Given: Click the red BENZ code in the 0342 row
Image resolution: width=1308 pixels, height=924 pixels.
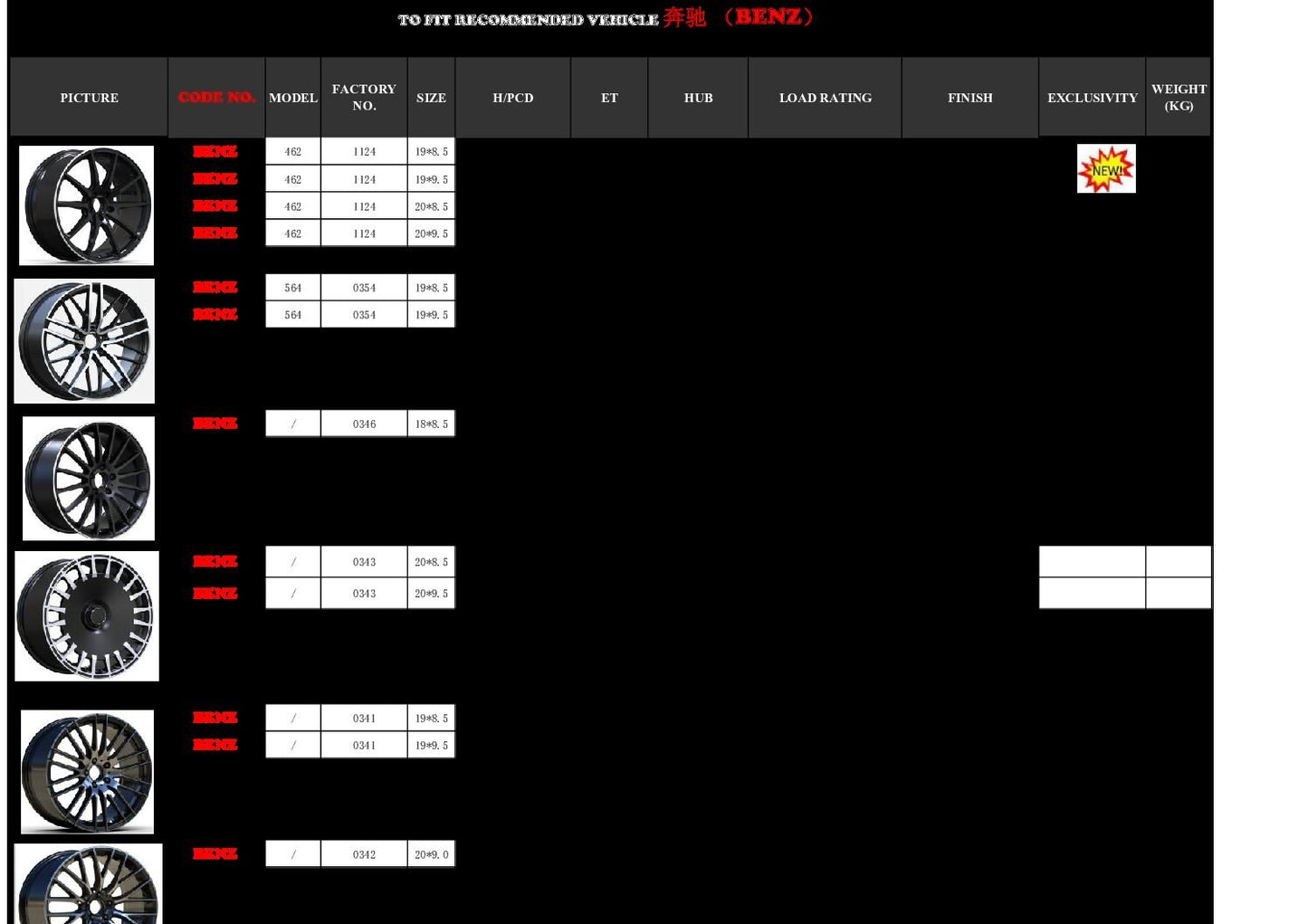Looking at the screenshot, I should click(215, 853).
